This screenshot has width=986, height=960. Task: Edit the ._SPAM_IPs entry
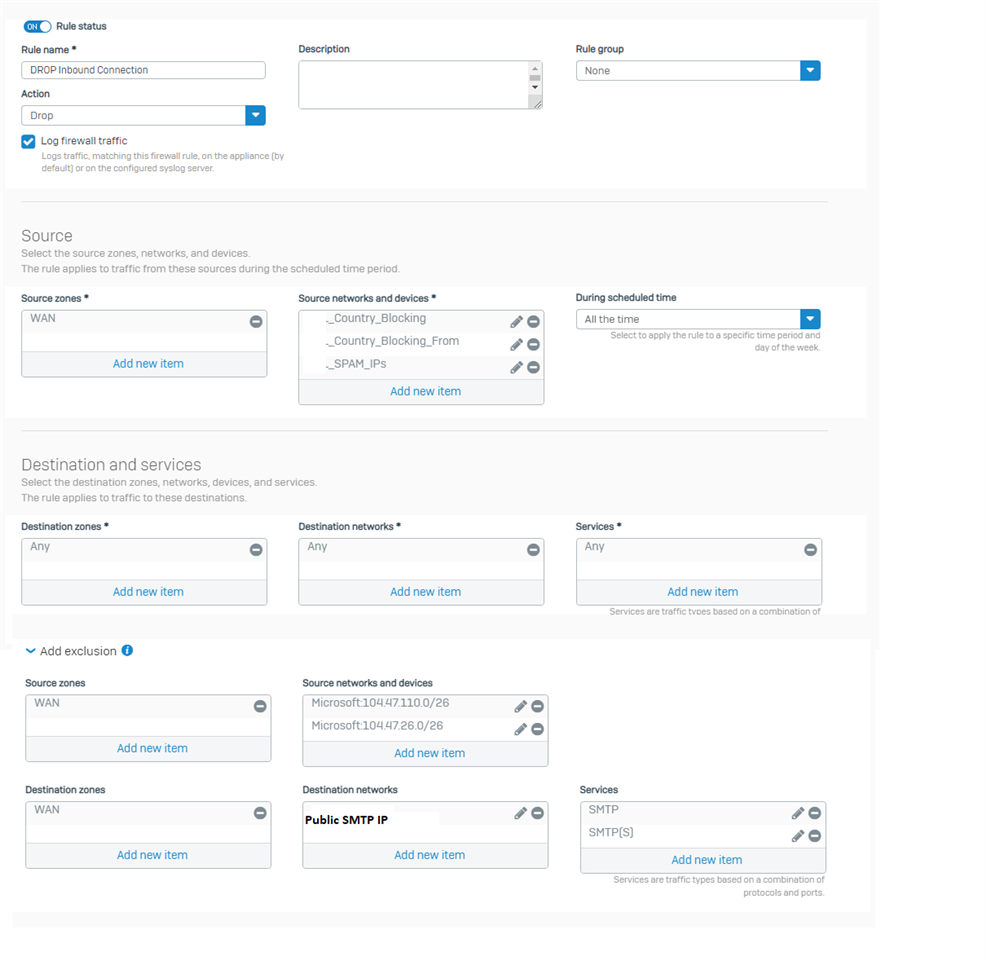(516, 367)
